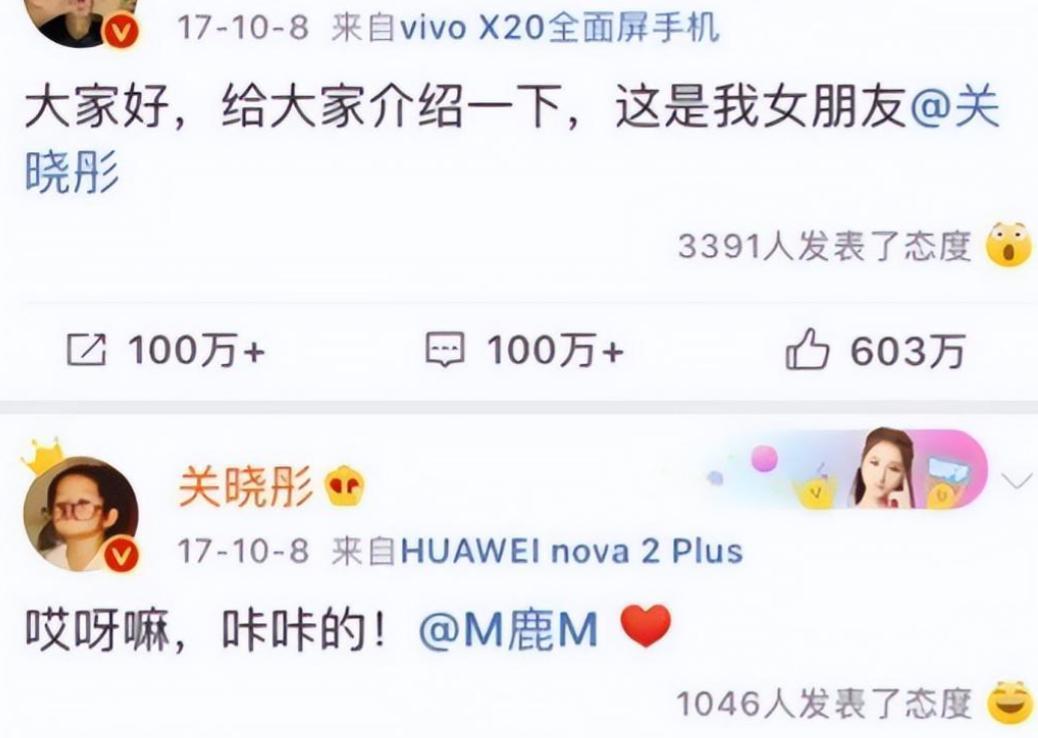Tap the decorative member card banner
Image resolution: width=1038 pixels, height=738 pixels.
pos(847,469)
